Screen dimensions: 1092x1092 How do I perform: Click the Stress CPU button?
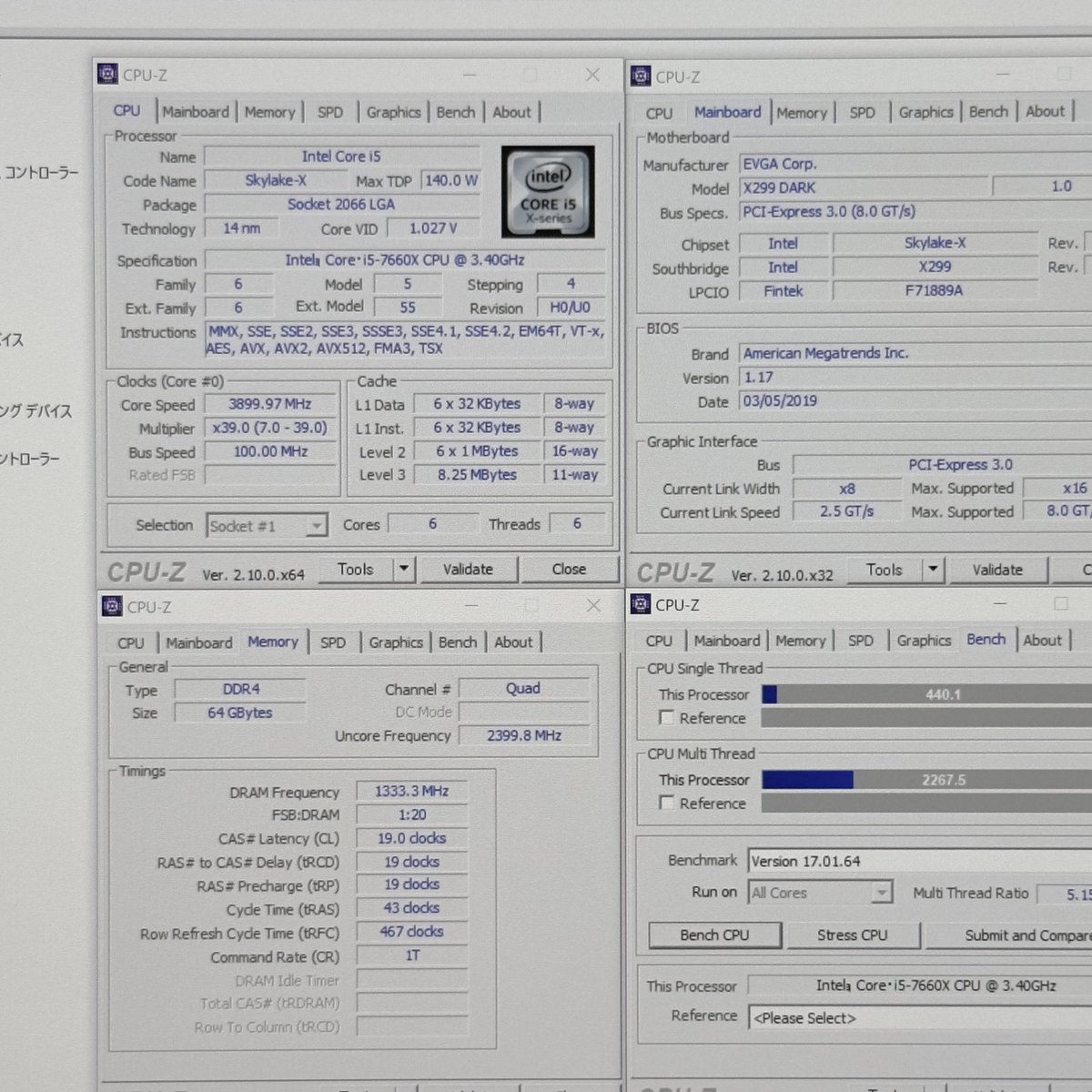pos(852,935)
